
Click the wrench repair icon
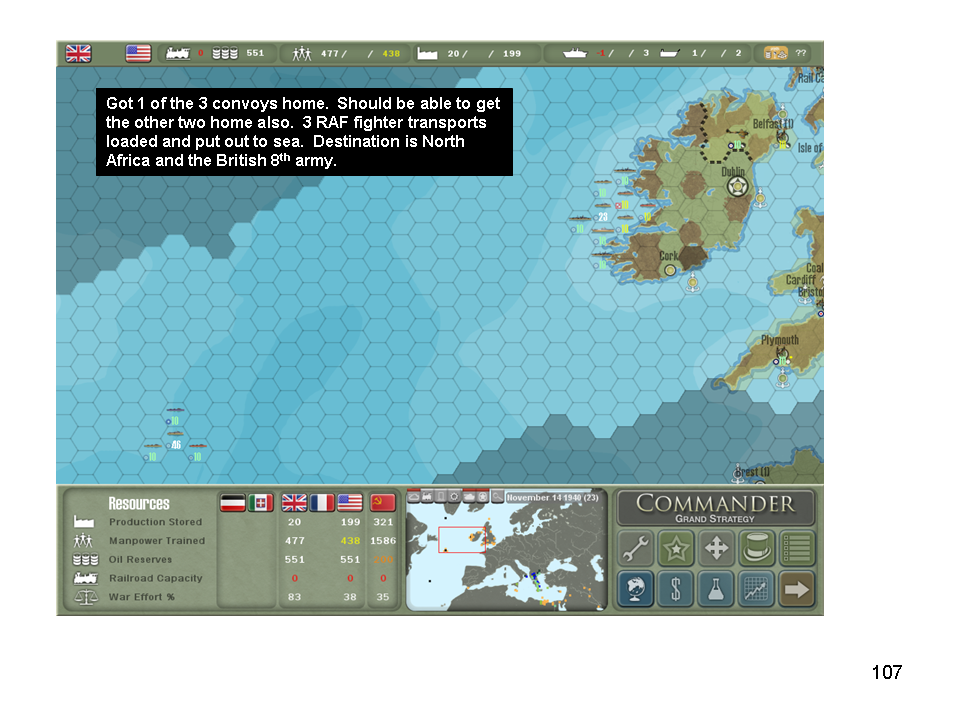coord(636,549)
